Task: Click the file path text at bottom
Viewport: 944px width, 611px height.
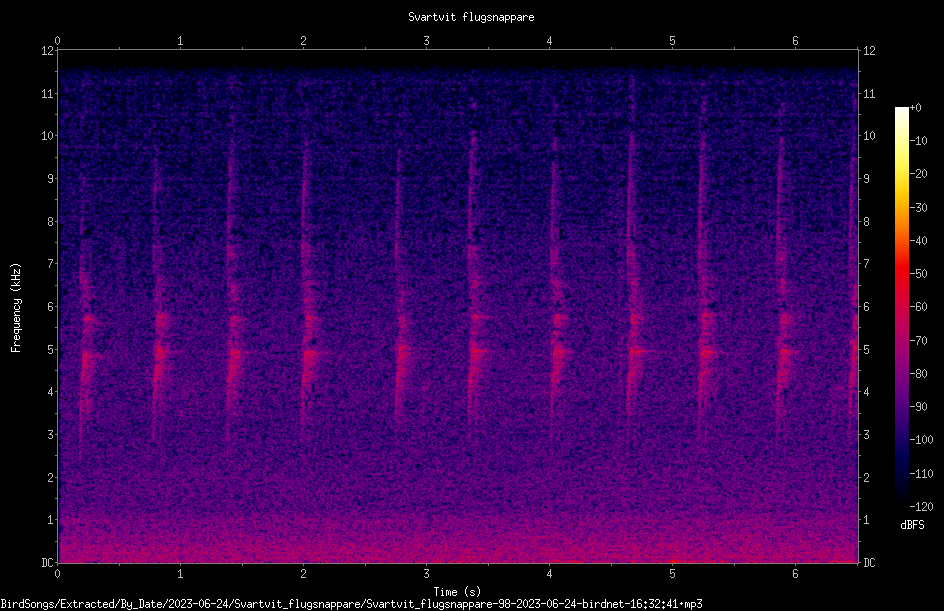Action: coord(351,604)
